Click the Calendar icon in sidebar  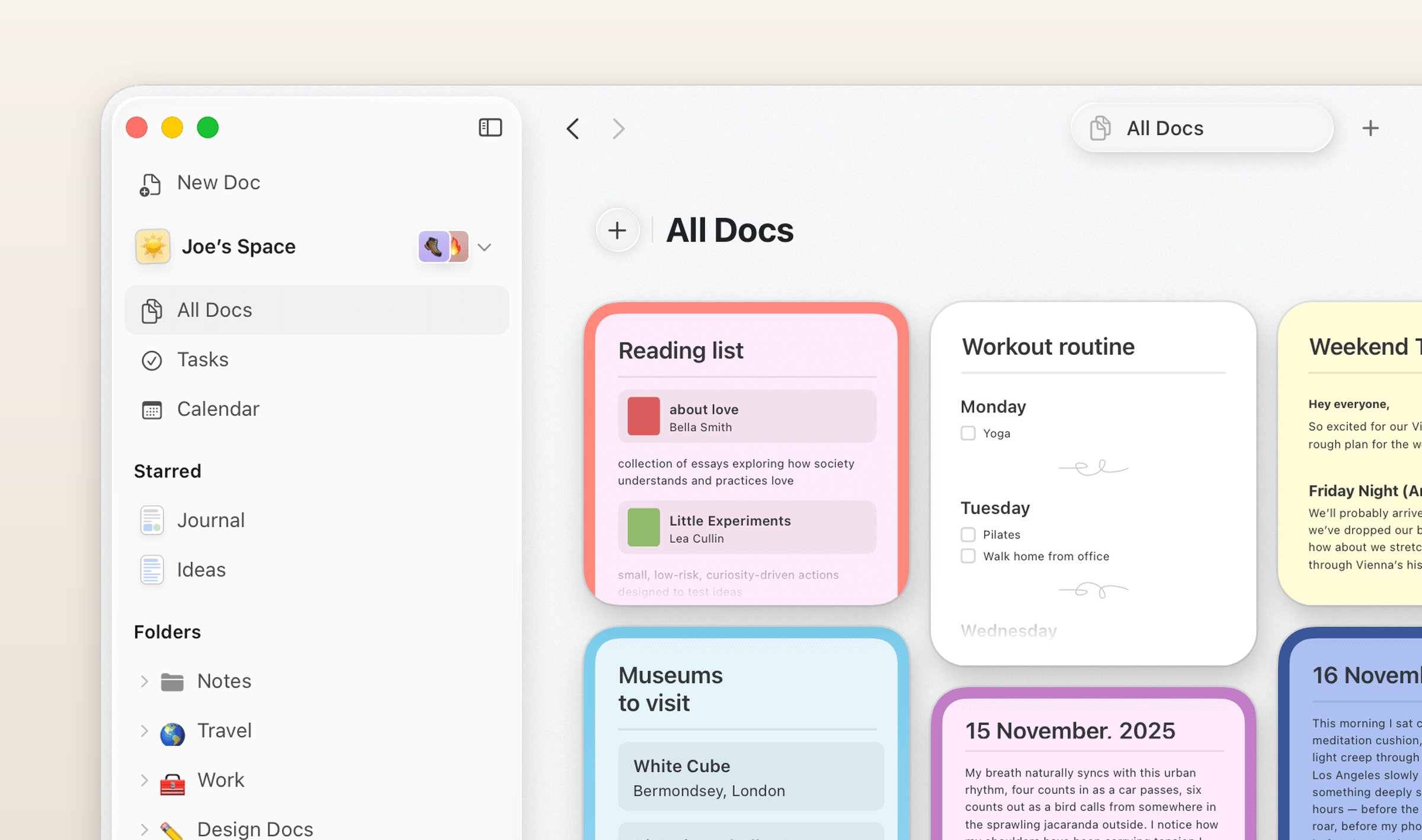152,409
